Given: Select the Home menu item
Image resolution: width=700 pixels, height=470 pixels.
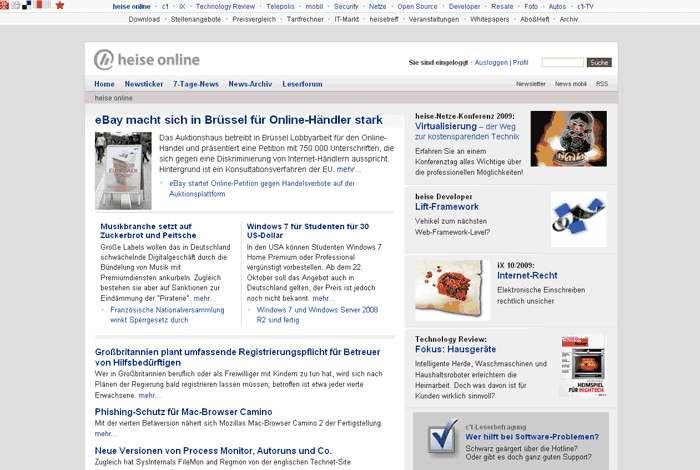Looking at the screenshot, I should [x=104, y=84].
